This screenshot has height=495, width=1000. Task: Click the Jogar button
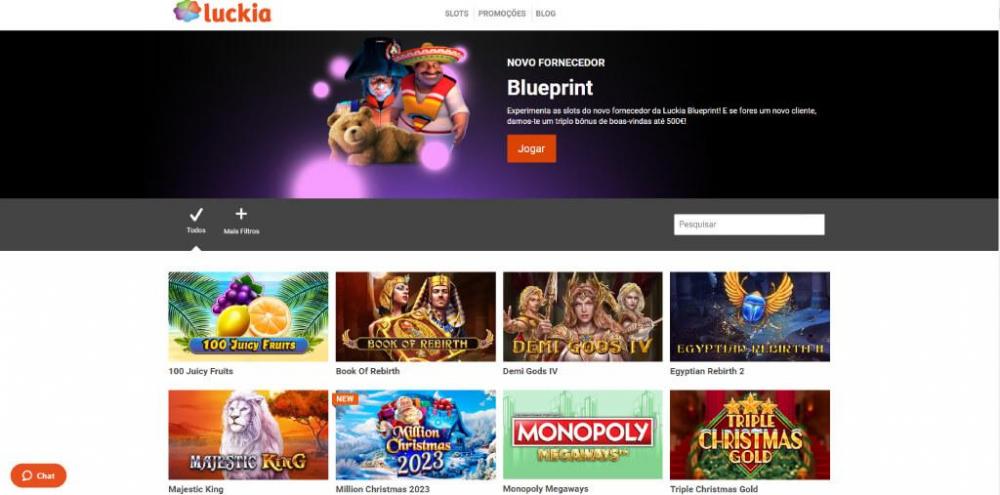[x=531, y=149]
